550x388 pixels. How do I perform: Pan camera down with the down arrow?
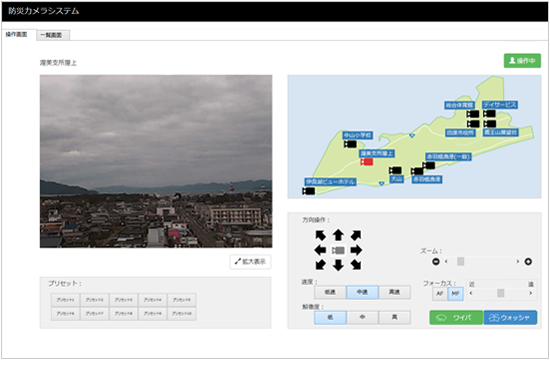point(338,265)
